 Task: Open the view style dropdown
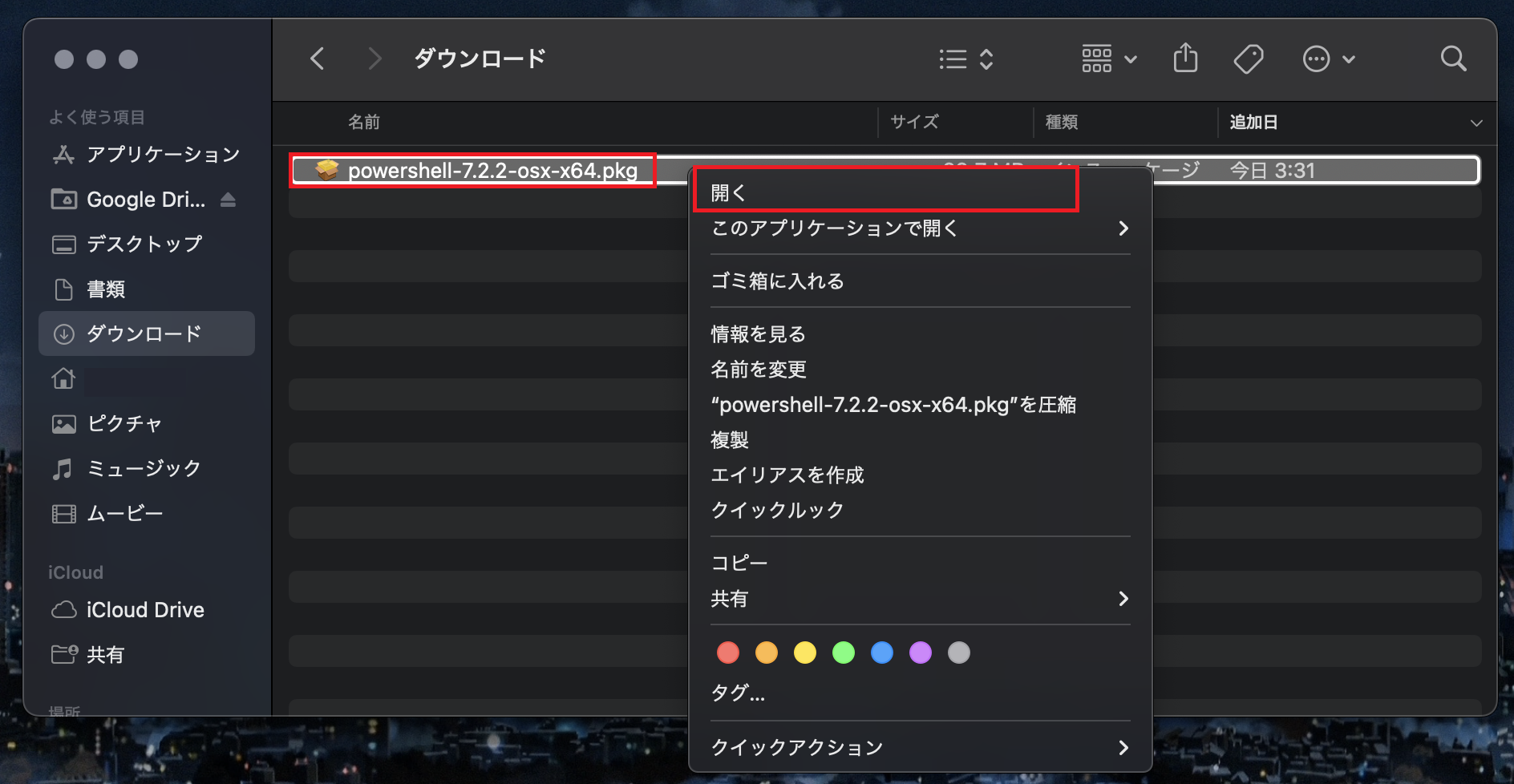click(x=965, y=58)
